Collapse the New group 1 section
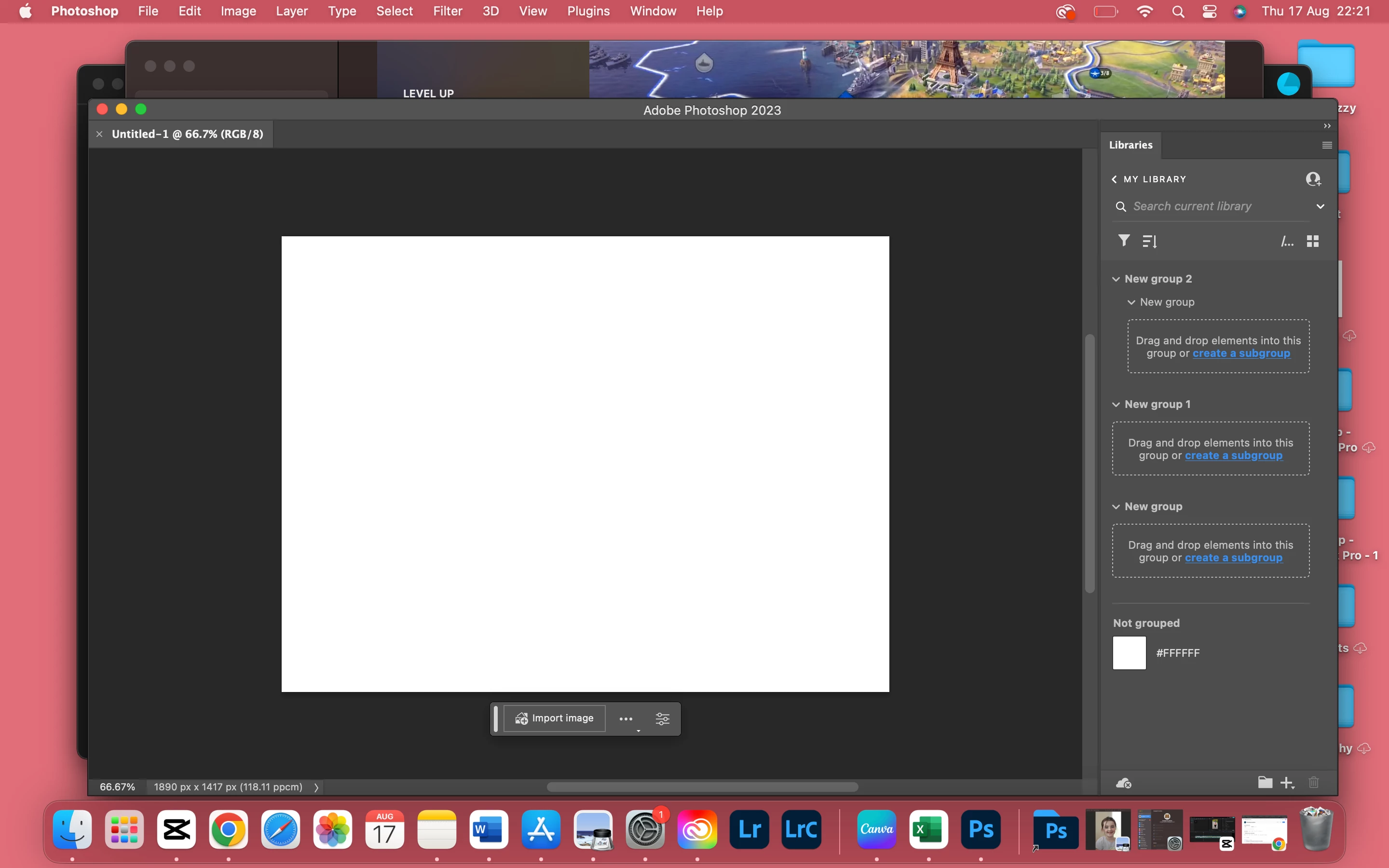Image resolution: width=1389 pixels, height=868 pixels. [1116, 404]
